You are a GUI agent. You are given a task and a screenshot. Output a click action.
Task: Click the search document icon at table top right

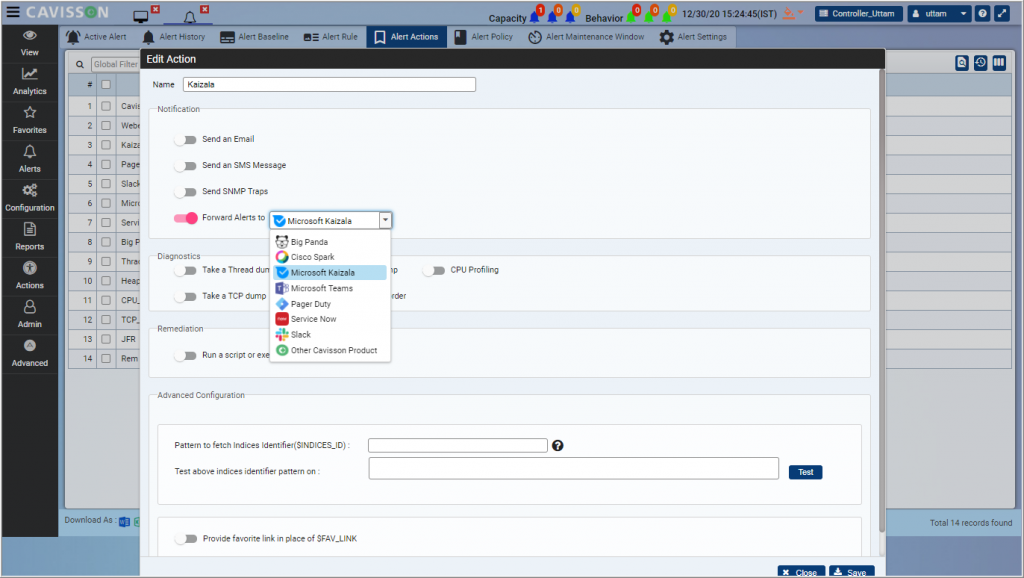point(961,63)
